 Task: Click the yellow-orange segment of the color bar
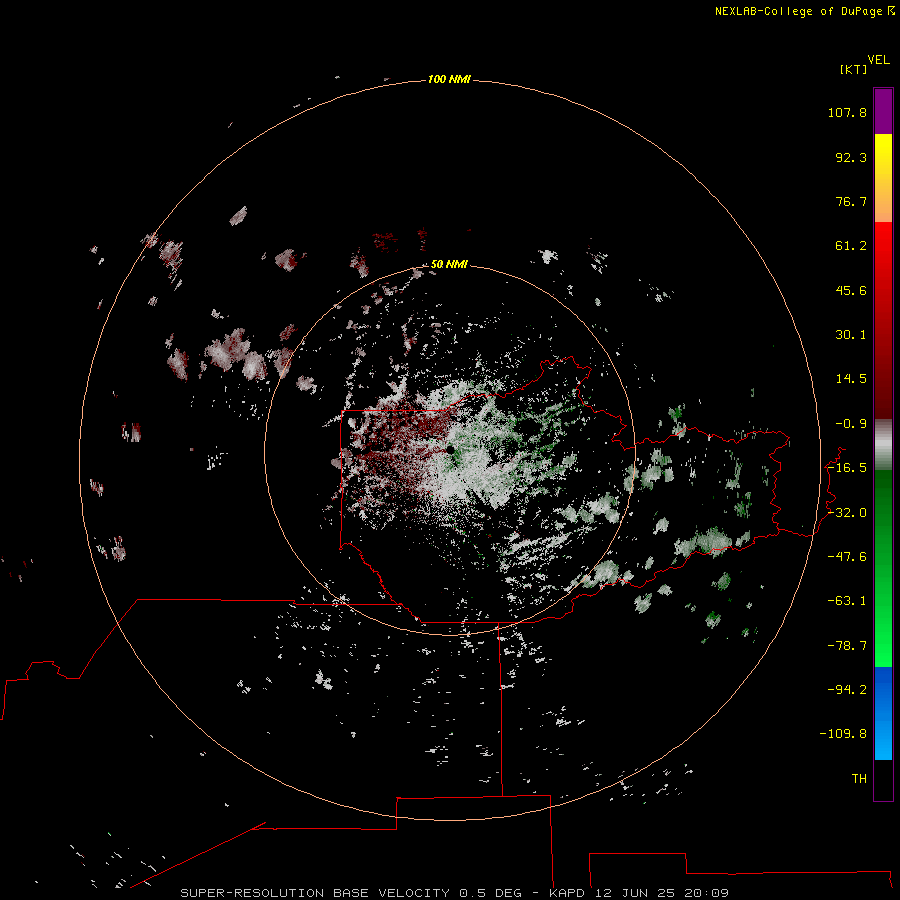(x=883, y=178)
